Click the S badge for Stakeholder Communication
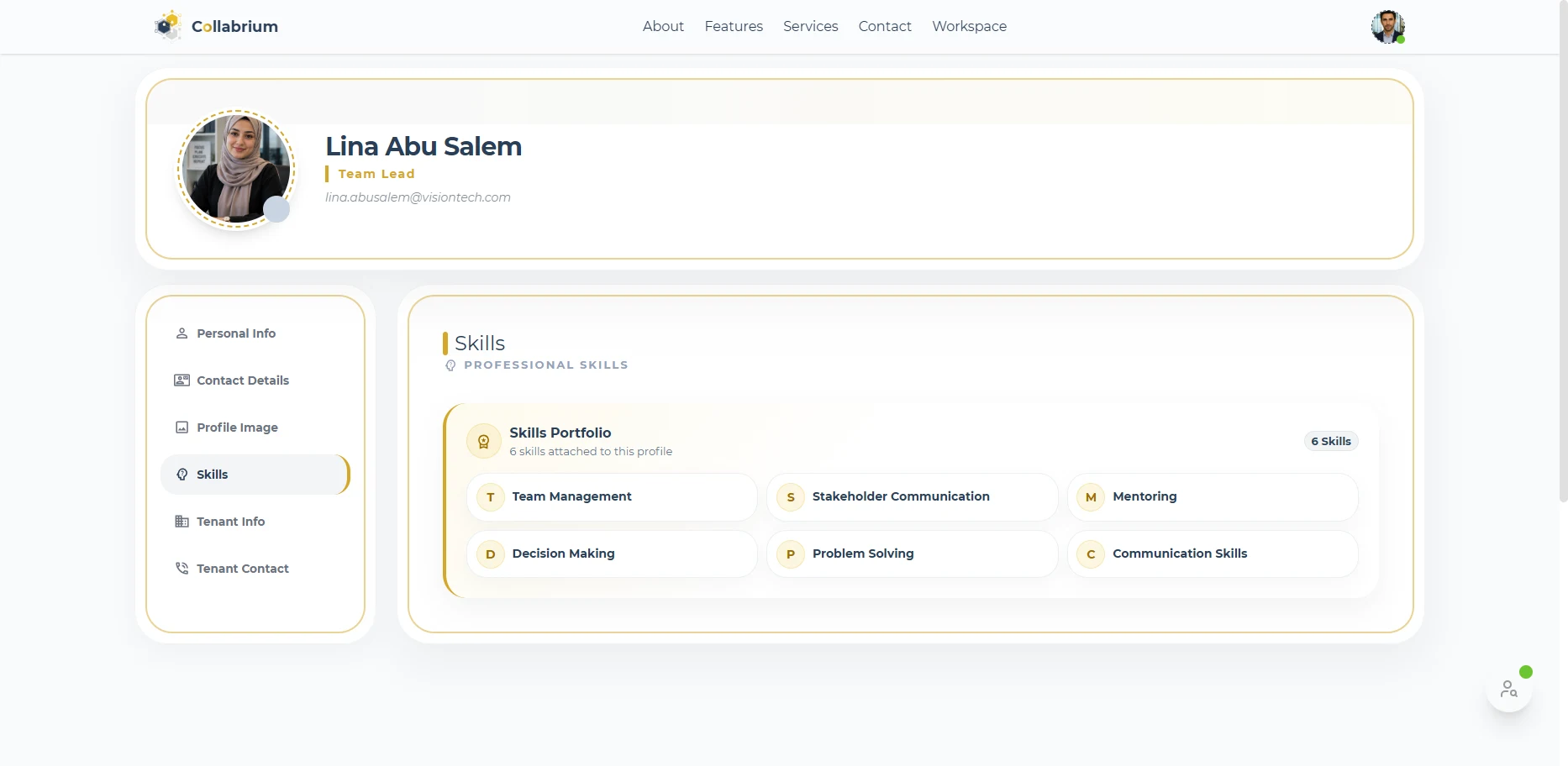1568x766 pixels. 791,497
